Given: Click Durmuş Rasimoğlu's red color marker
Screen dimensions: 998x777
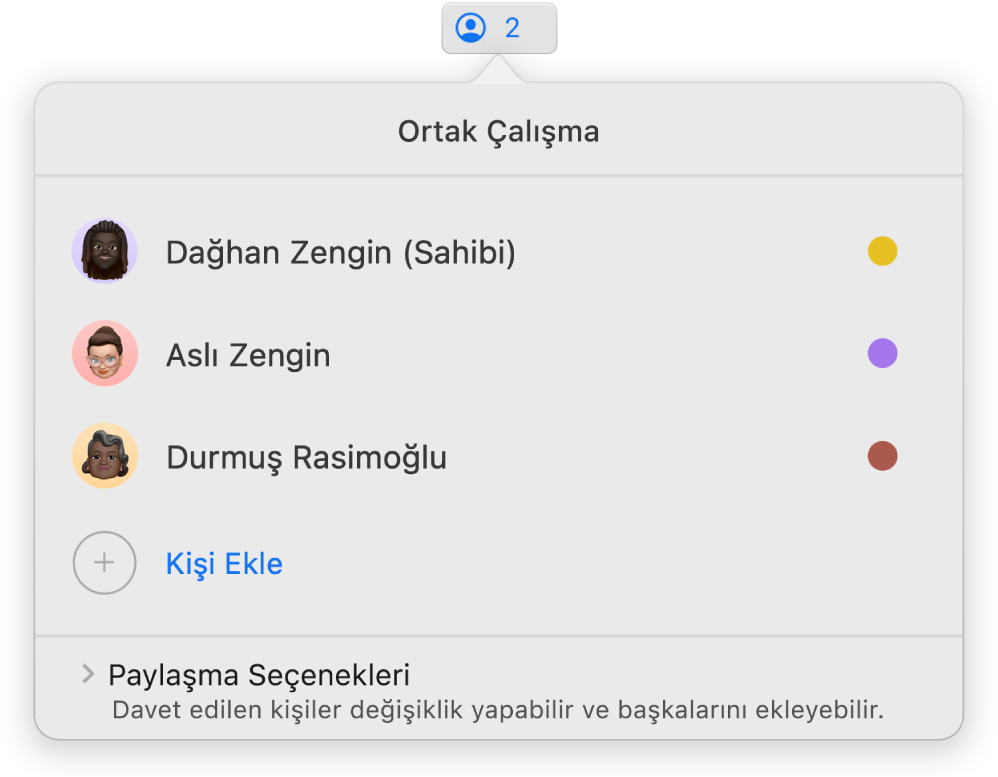Looking at the screenshot, I should click(881, 456).
